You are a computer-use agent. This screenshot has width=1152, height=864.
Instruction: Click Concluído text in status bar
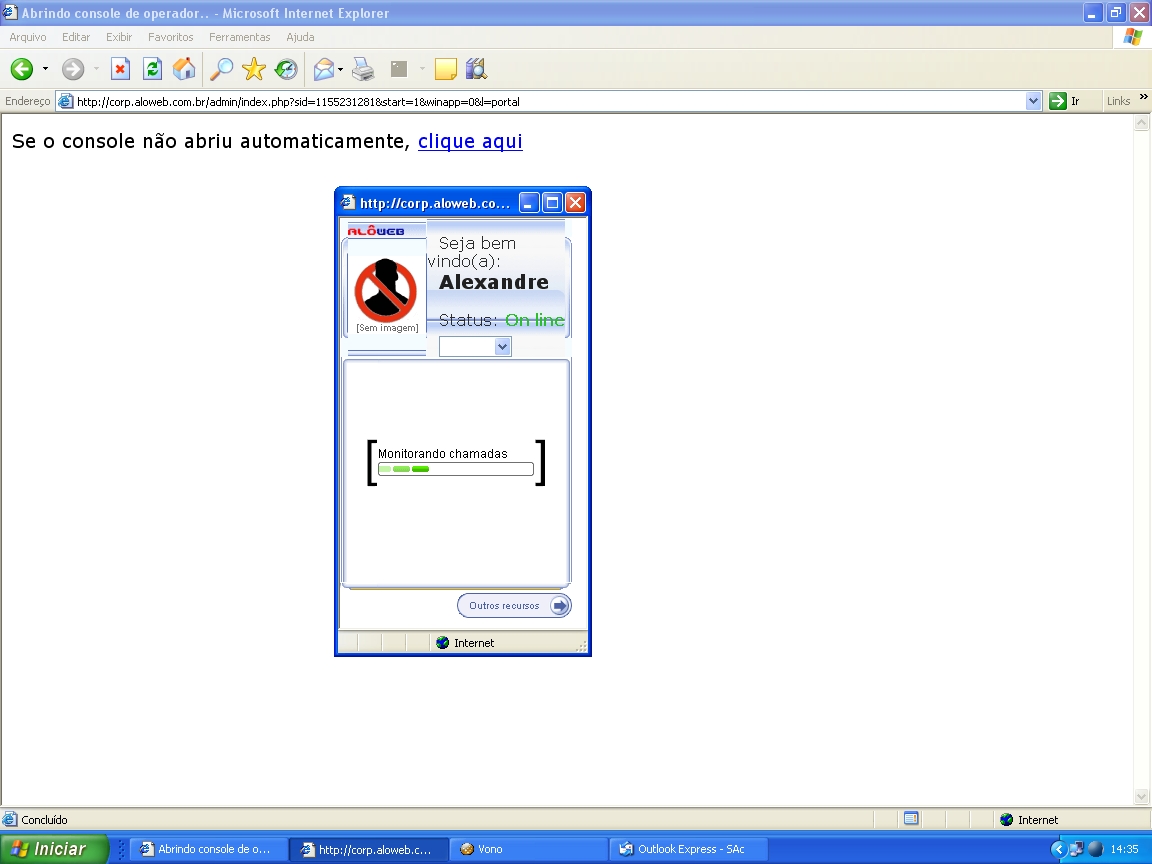44,820
